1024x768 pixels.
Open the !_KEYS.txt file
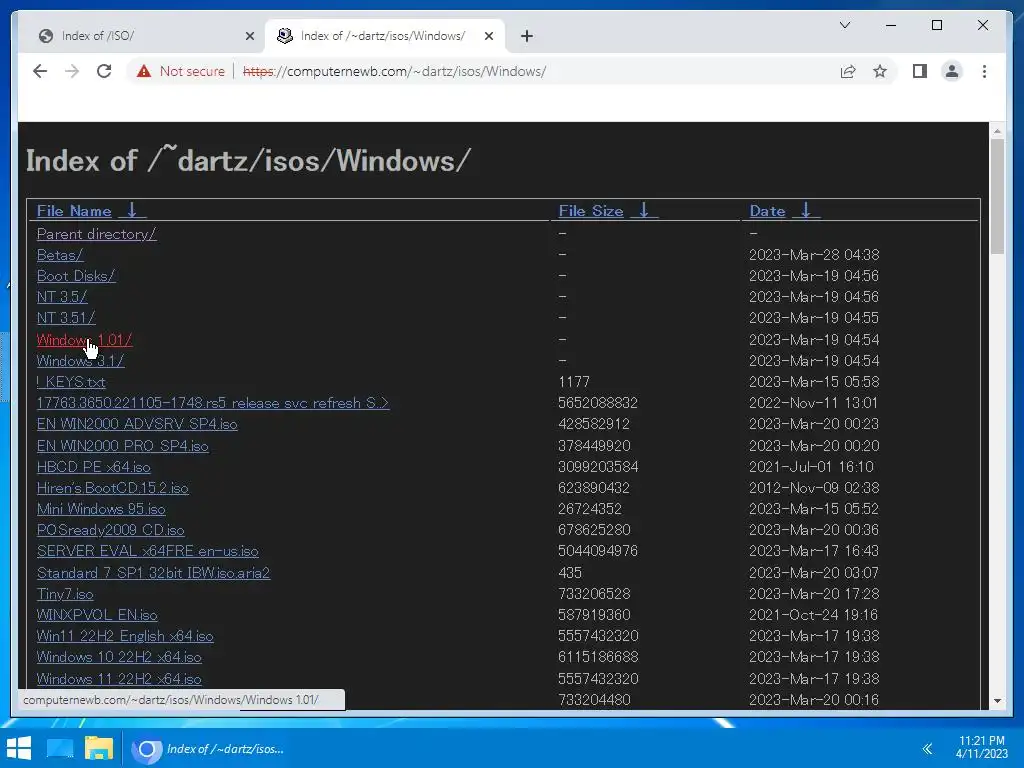coord(71,381)
